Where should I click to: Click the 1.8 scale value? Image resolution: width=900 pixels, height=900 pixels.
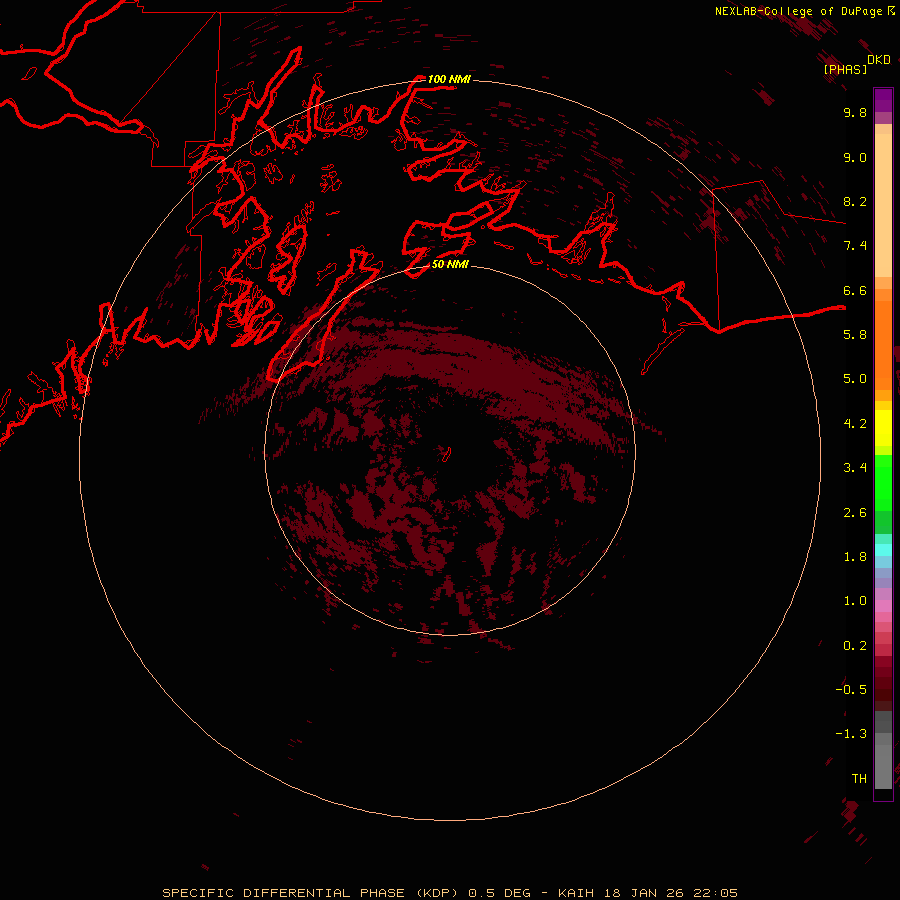point(855,557)
